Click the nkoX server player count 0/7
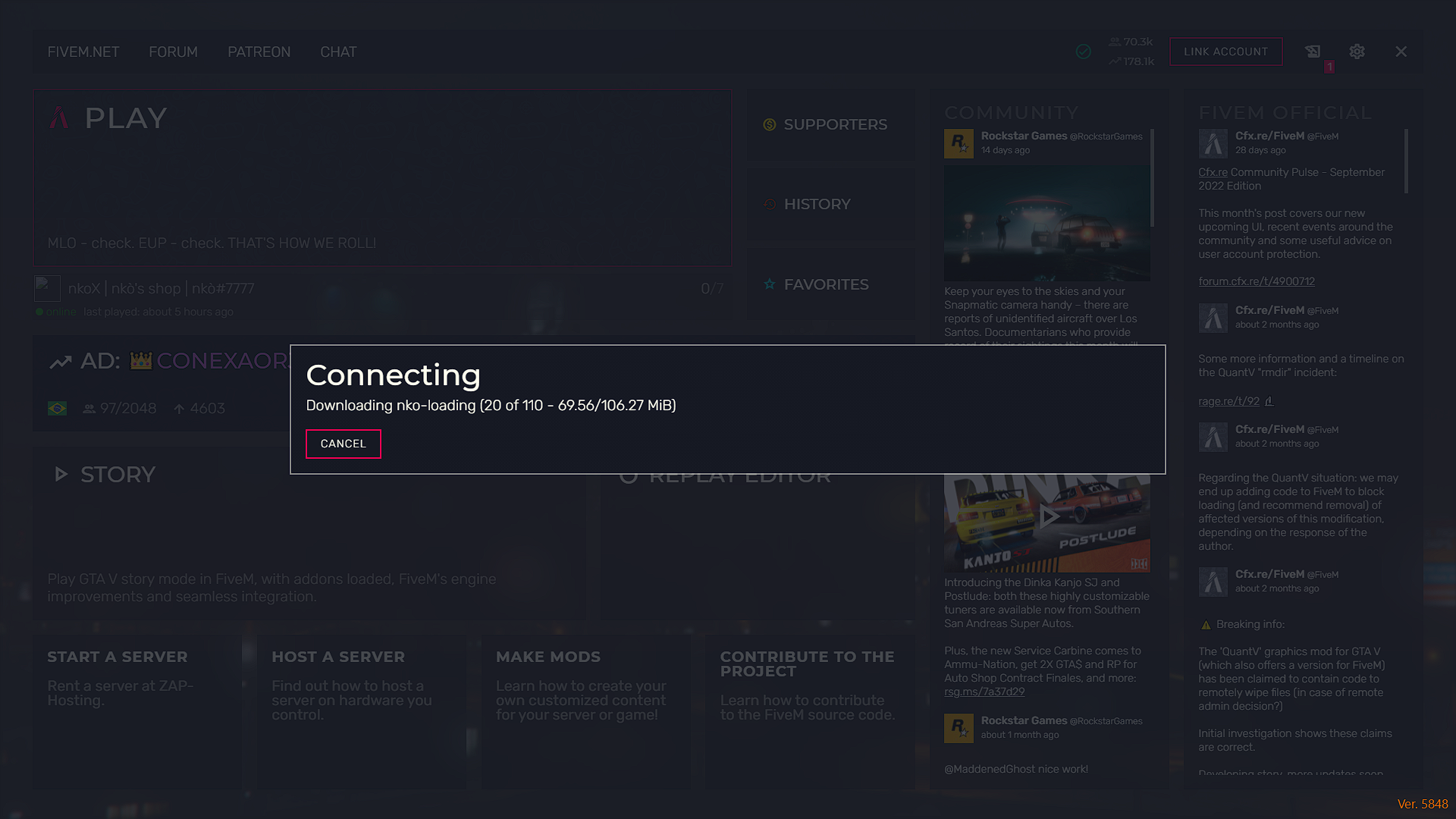This screenshot has height=819, width=1456. point(712,289)
